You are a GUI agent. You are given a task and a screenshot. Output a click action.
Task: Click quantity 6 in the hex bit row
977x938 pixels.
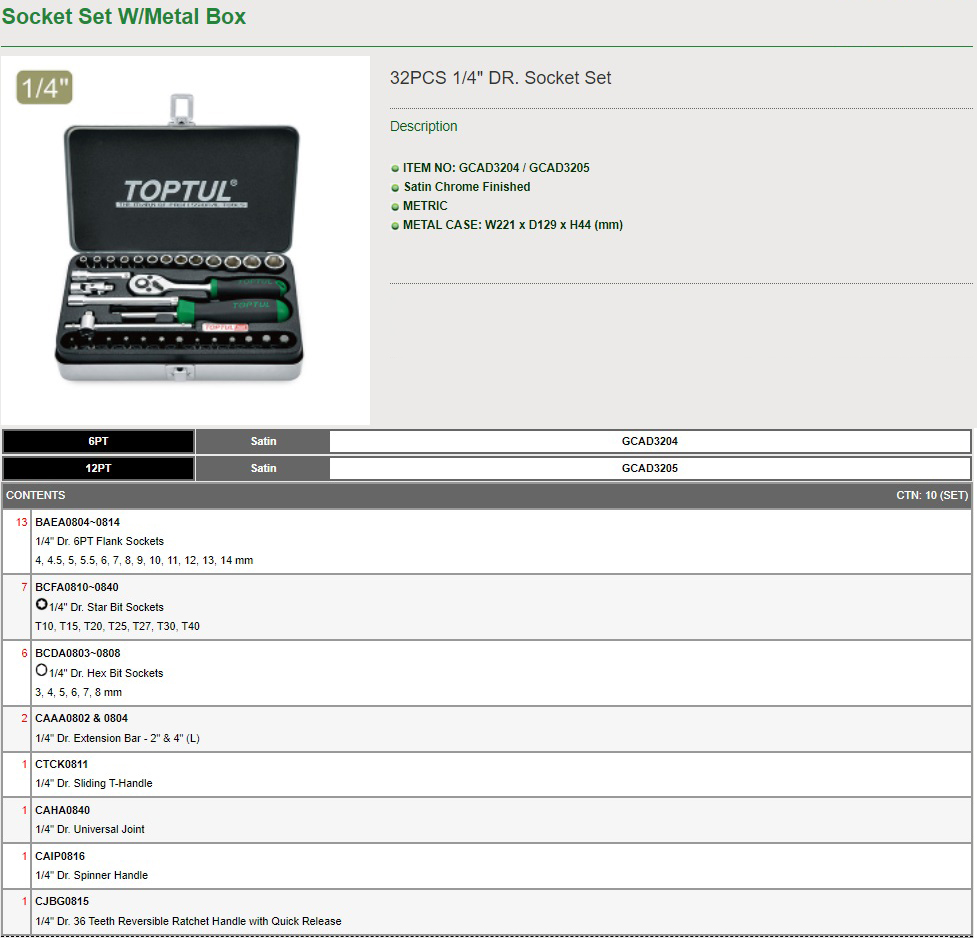point(24,653)
